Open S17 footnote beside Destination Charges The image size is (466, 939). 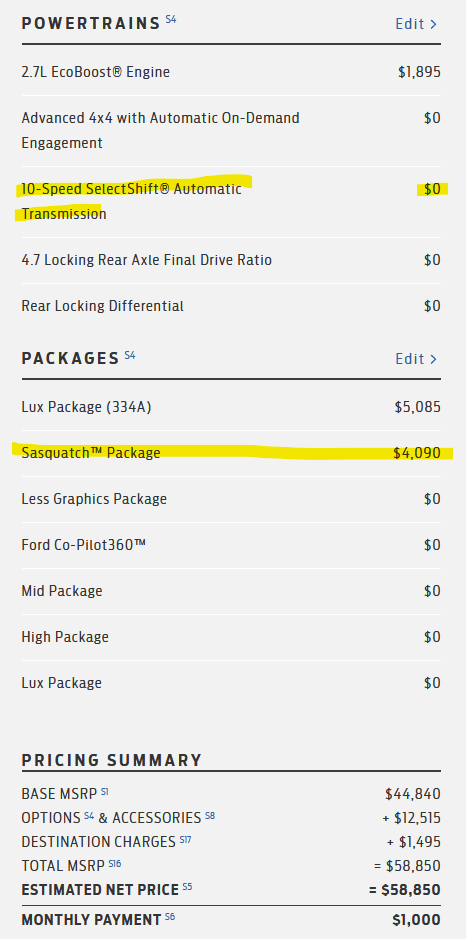tap(185, 839)
